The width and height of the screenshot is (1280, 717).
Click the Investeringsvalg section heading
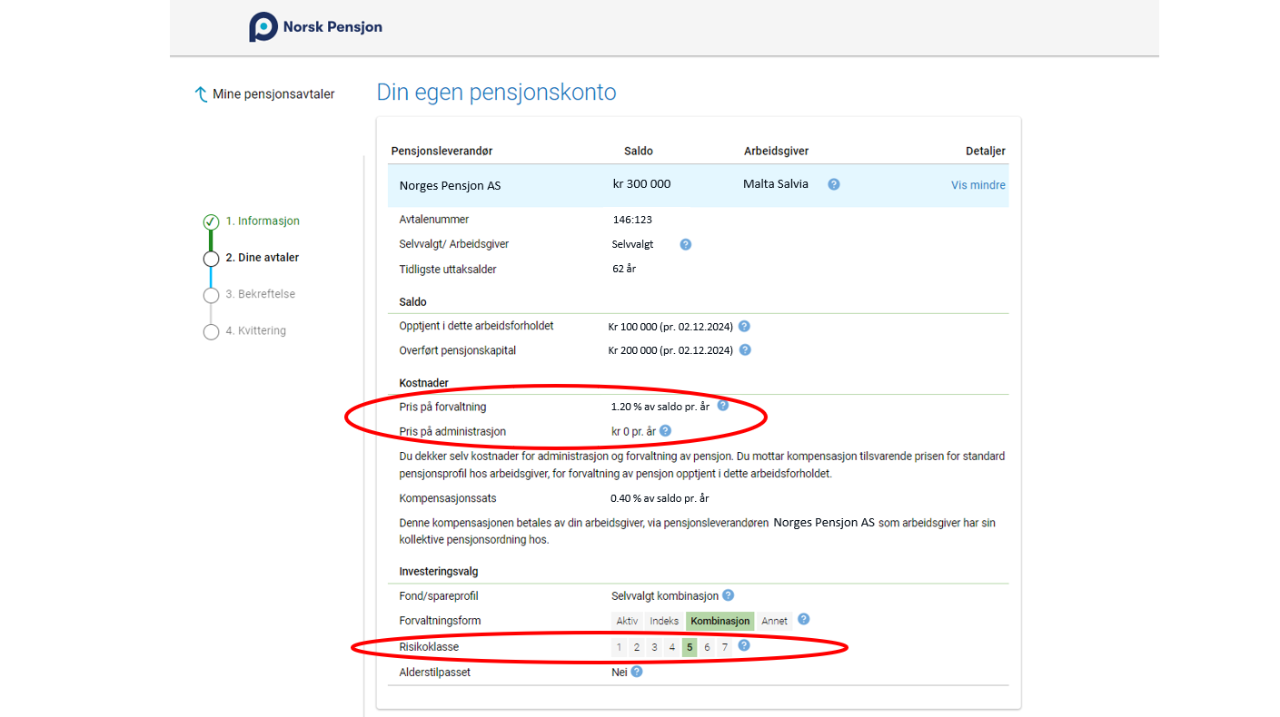(x=439, y=571)
